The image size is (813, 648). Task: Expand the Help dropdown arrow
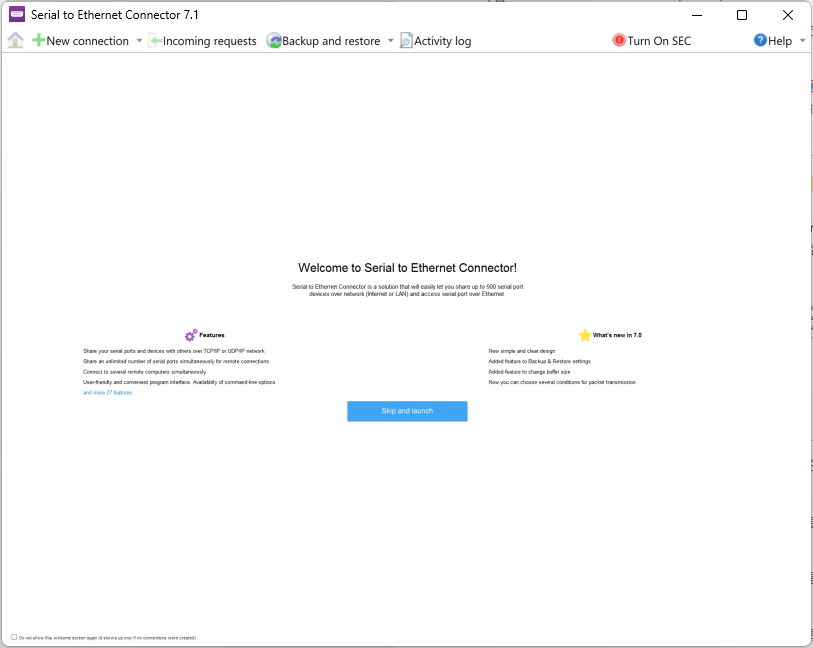coord(802,40)
